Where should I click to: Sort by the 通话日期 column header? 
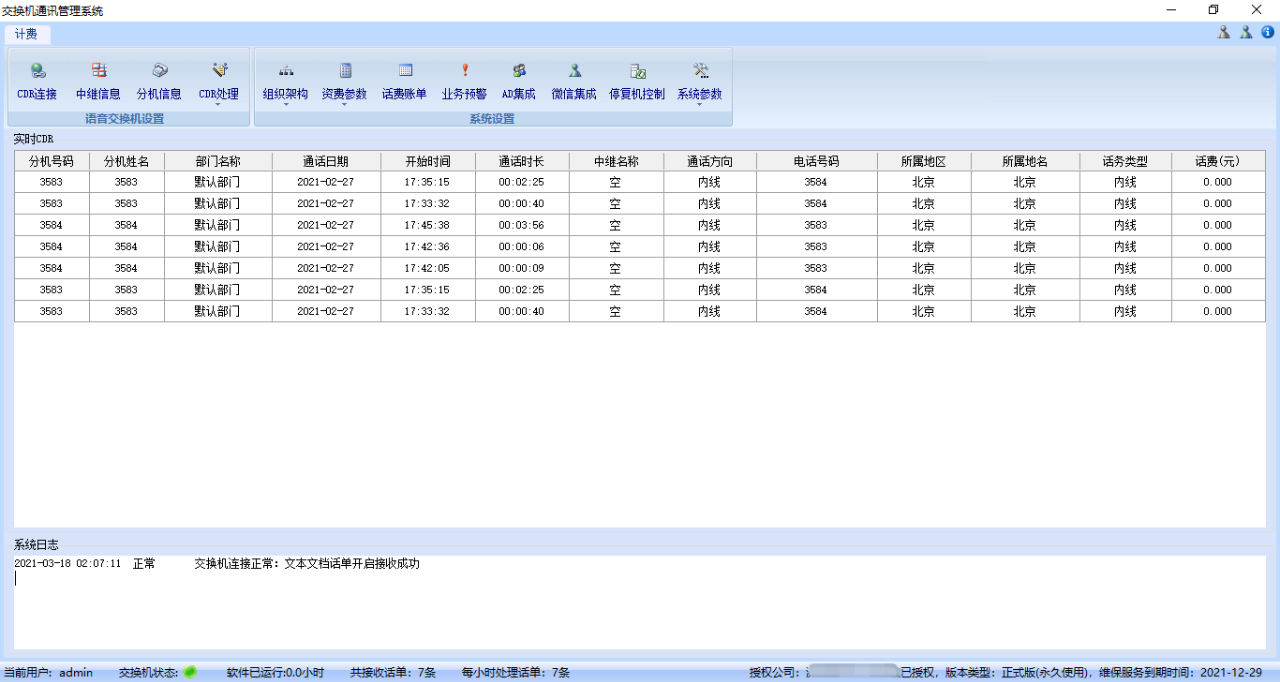326,161
